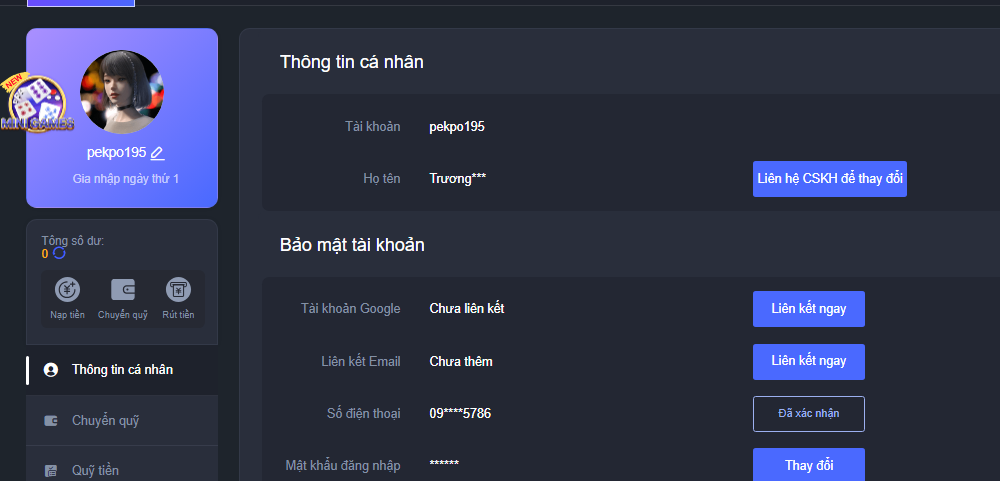Image resolution: width=1000 pixels, height=481 pixels.
Task: Click the Đã xác nhận phone button
Action: pyautogui.click(x=808, y=414)
